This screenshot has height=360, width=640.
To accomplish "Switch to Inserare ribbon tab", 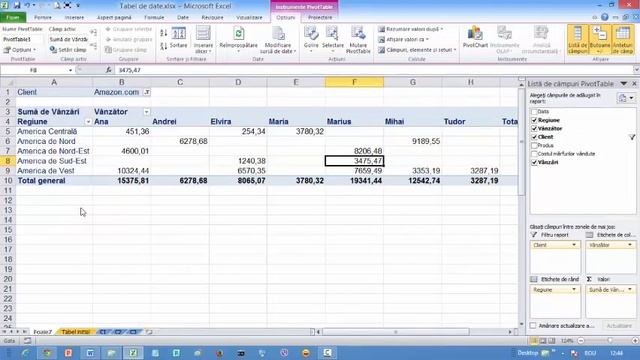I will pos(74,18).
